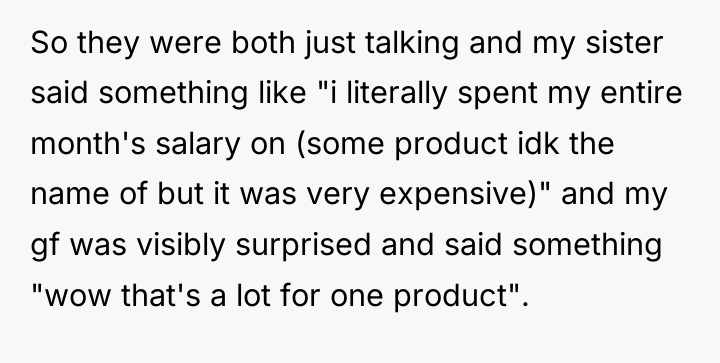Click the word "lot" in last line
This screenshot has height=363, width=720.
(x=253, y=295)
